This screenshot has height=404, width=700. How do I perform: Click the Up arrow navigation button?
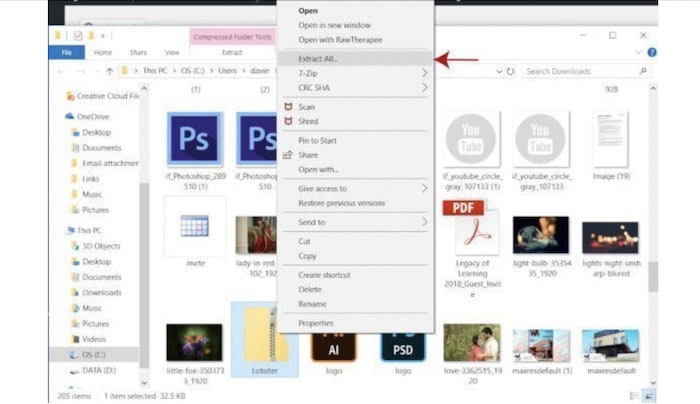pyautogui.click(x=109, y=71)
